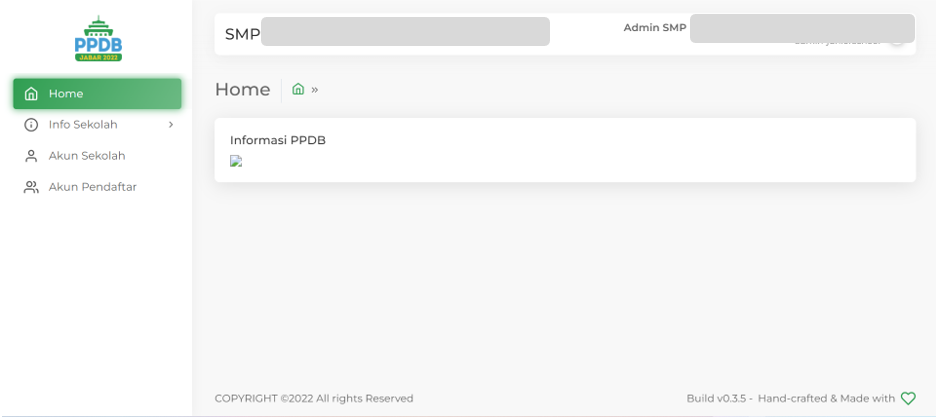This screenshot has height=417, width=936.
Task: Expand the Info Sekolah chevron arrow
Action: coord(171,125)
